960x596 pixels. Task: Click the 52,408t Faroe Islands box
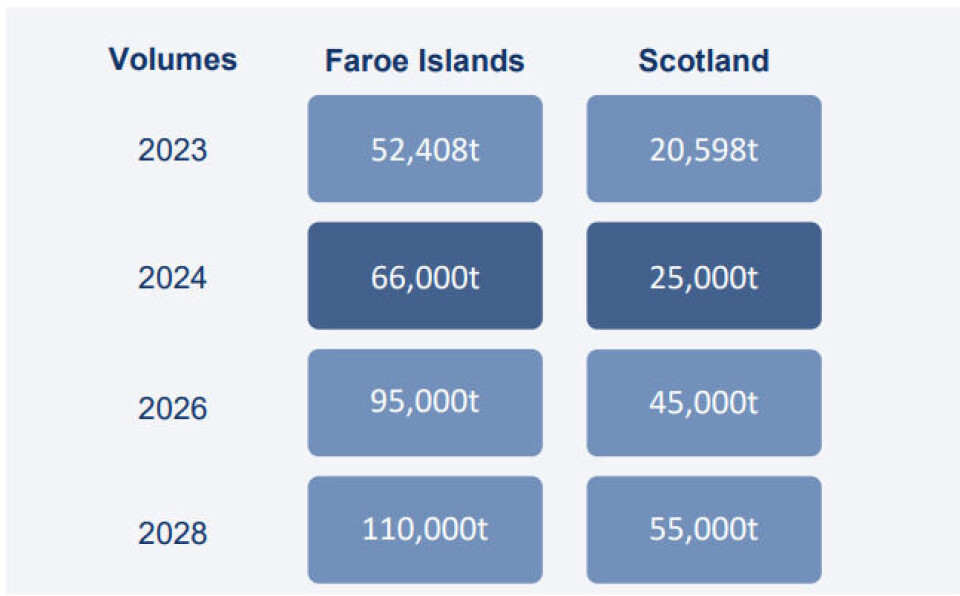pos(425,149)
